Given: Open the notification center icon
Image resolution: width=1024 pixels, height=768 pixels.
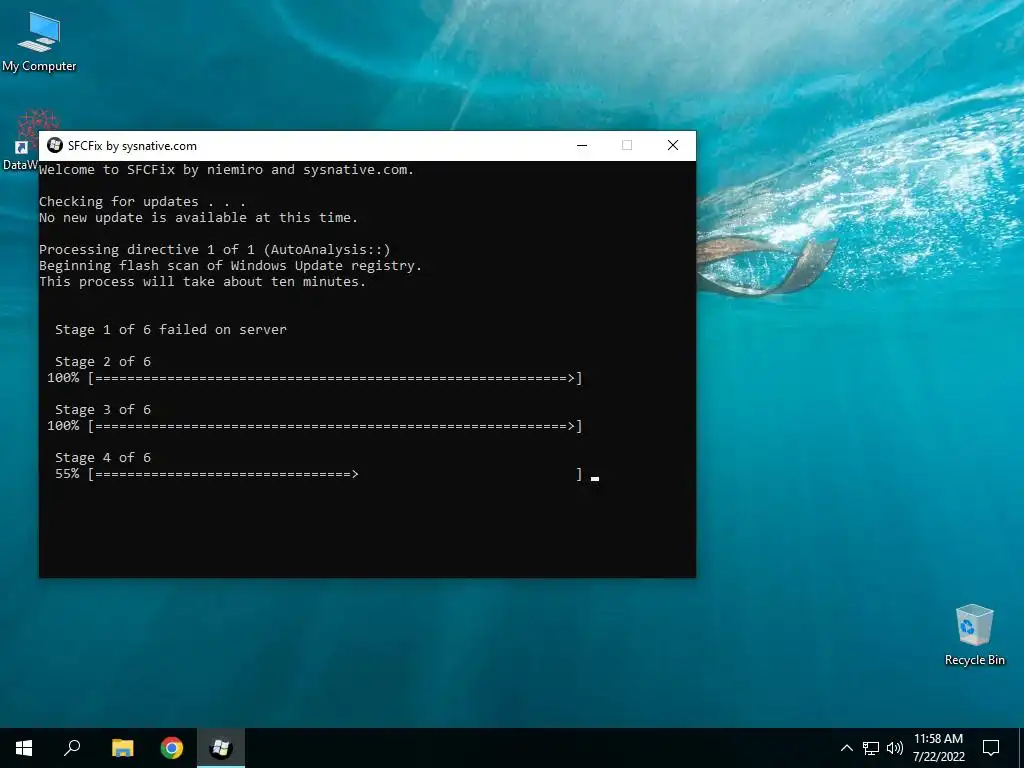Looking at the screenshot, I should pyautogui.click(x=991, y=748).
